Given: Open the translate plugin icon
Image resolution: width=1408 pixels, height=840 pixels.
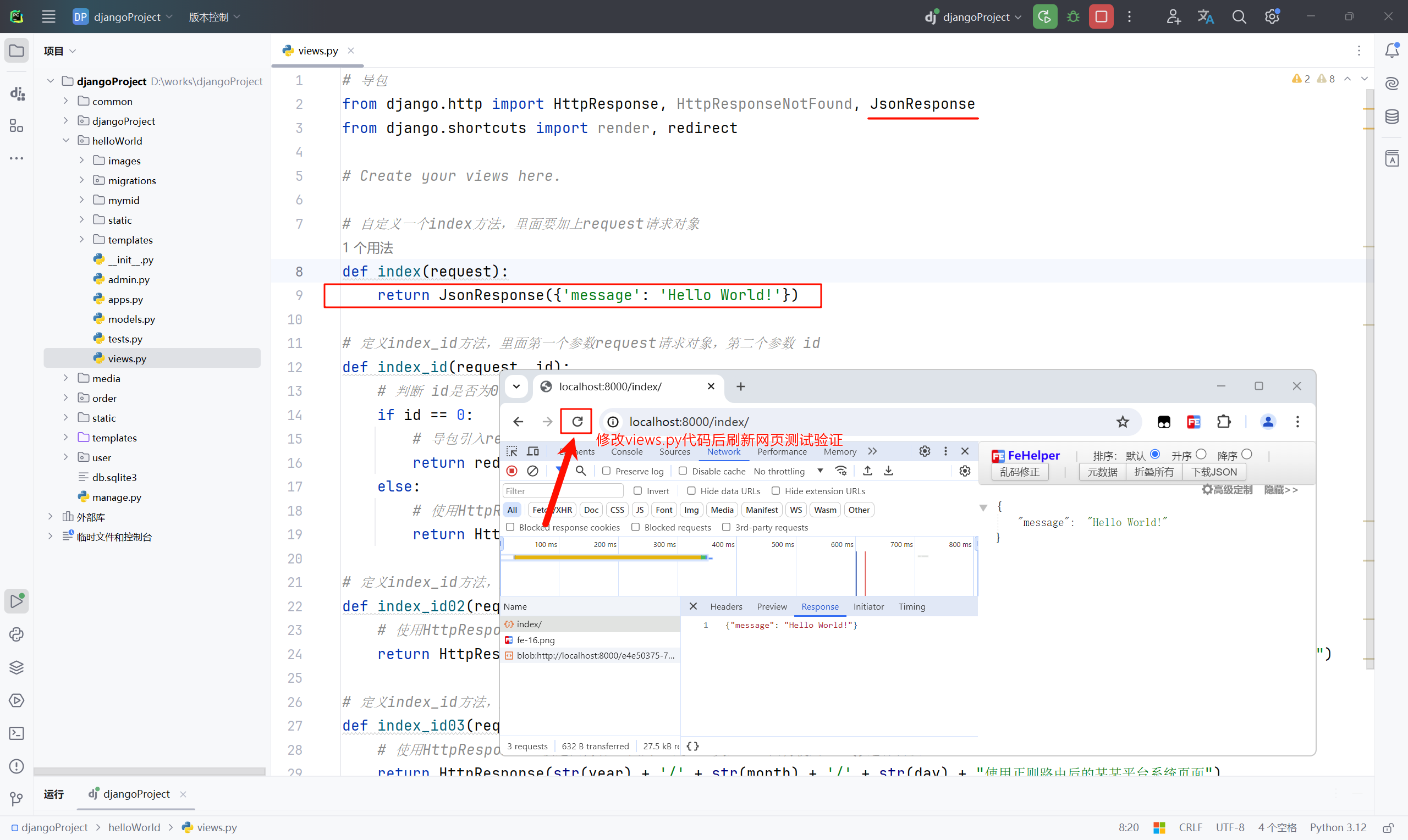Looking at the screenshot, I should coord(1206,16).
